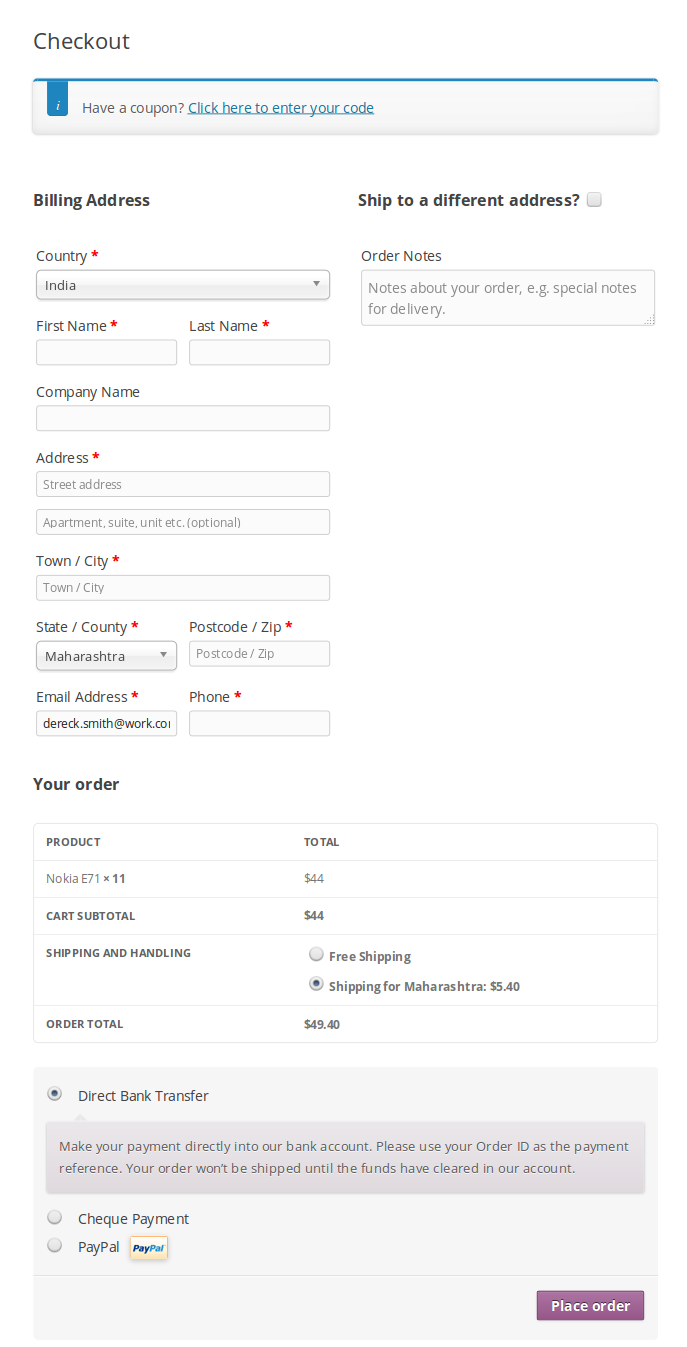The width and height of the screenshot is (687, 1347).
Task: Expand the State / County dropdown
Action: pyautogui.click(x=106, y=656)
